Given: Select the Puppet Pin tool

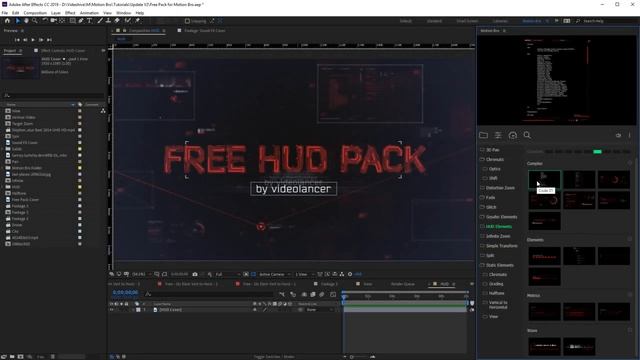Looking at the screenshot, I should click(x=138, y=20).
